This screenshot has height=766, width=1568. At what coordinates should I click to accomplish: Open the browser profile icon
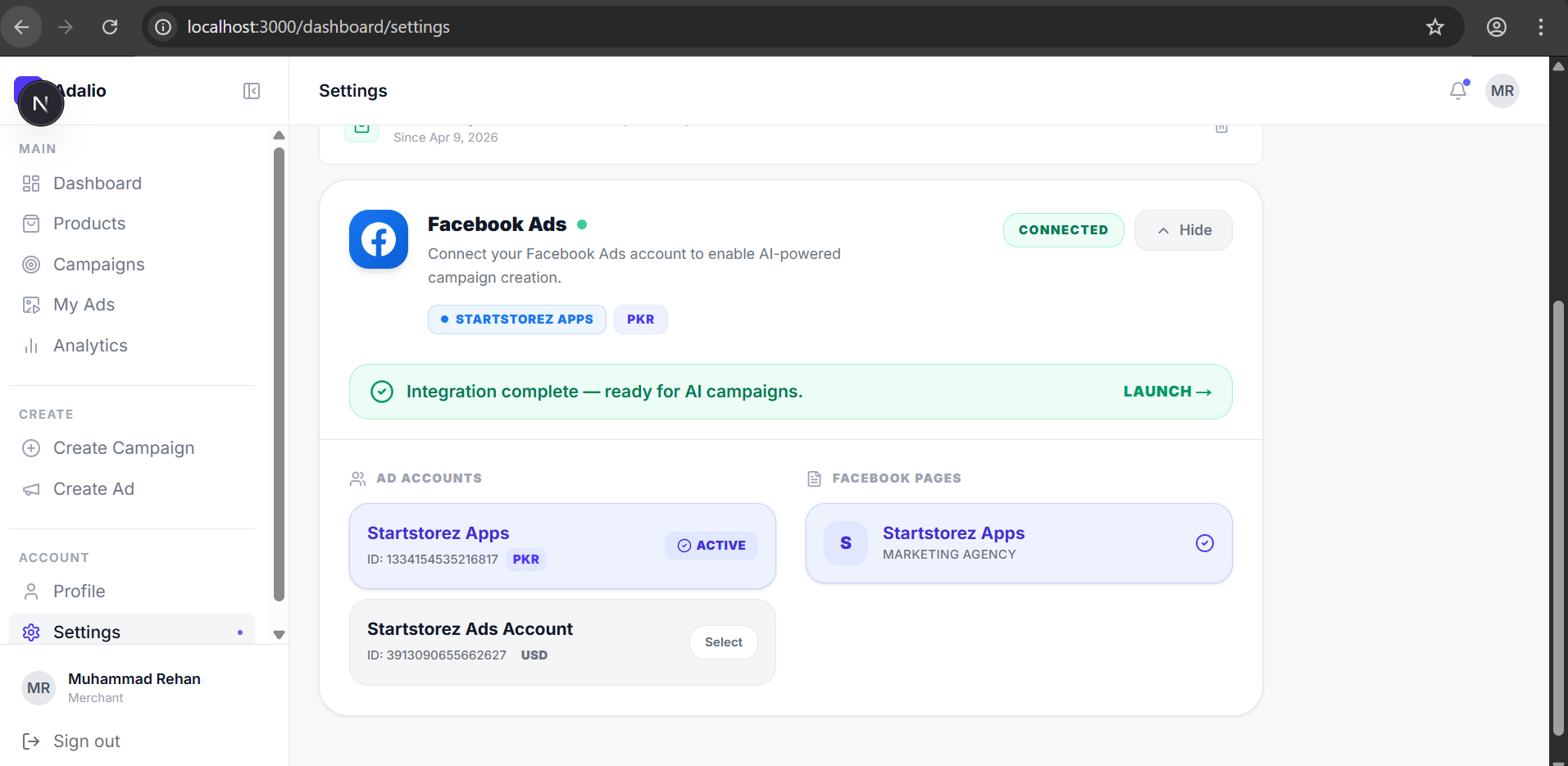[1497, 27]
